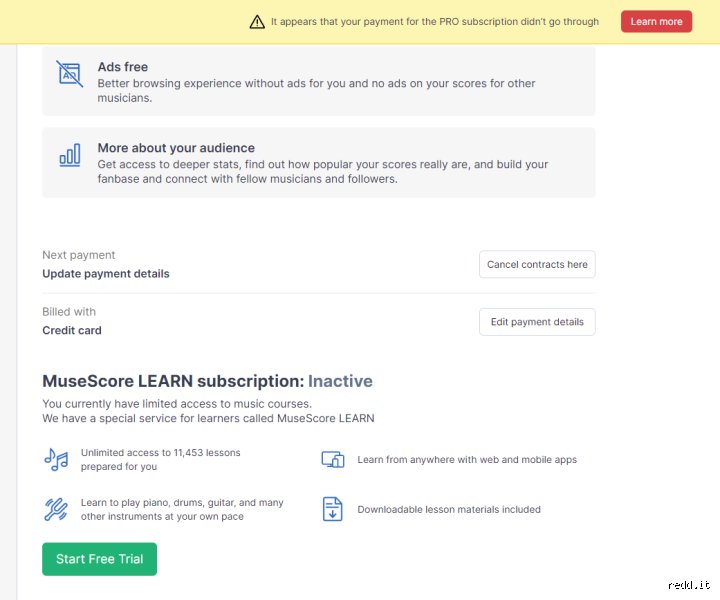Click the Ads free heading
The width and height of the screenshot is (720, 600).
(x=123, y=67)
